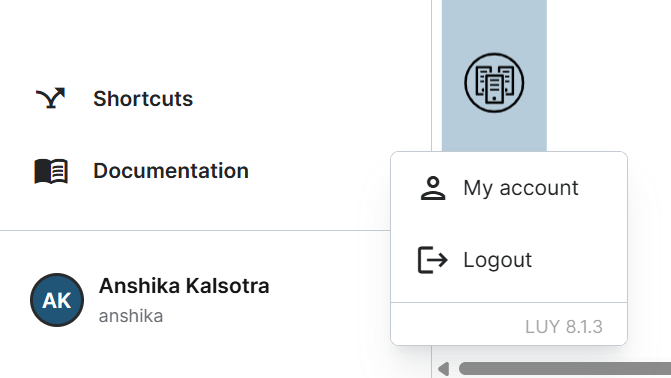The height and width of the screenshot is (378, 671).
Task: Select the Anshika Kalsotra name text
Action: click(x=184, y=286)
